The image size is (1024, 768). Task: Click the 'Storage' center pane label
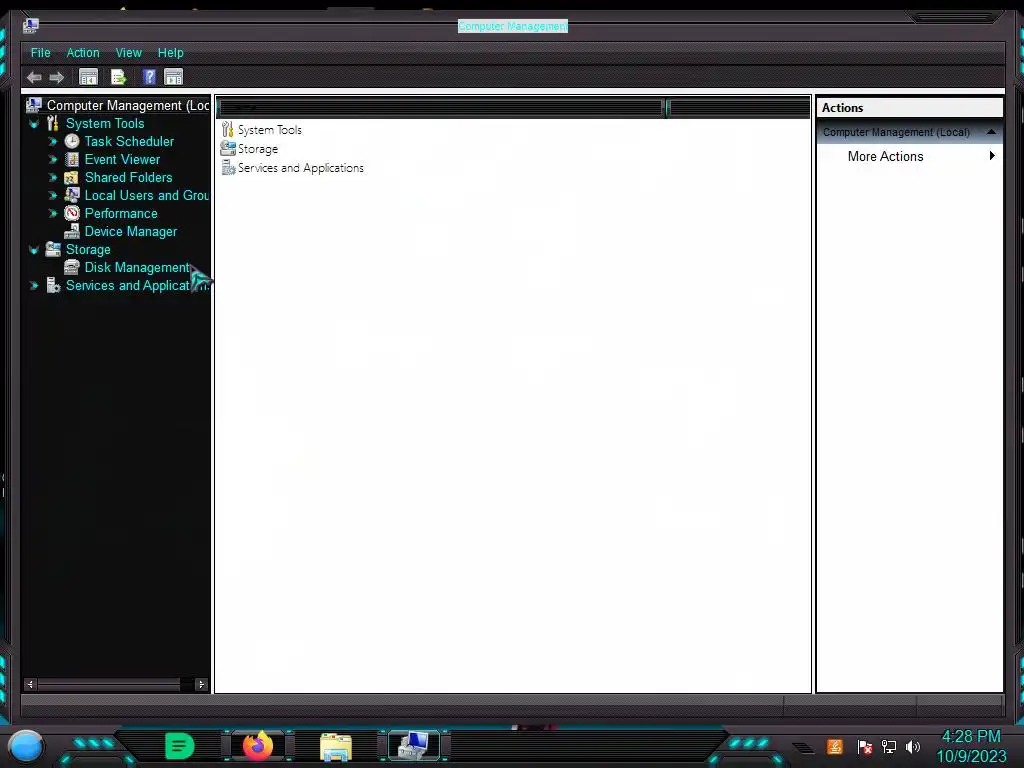[x=258, y=148]
